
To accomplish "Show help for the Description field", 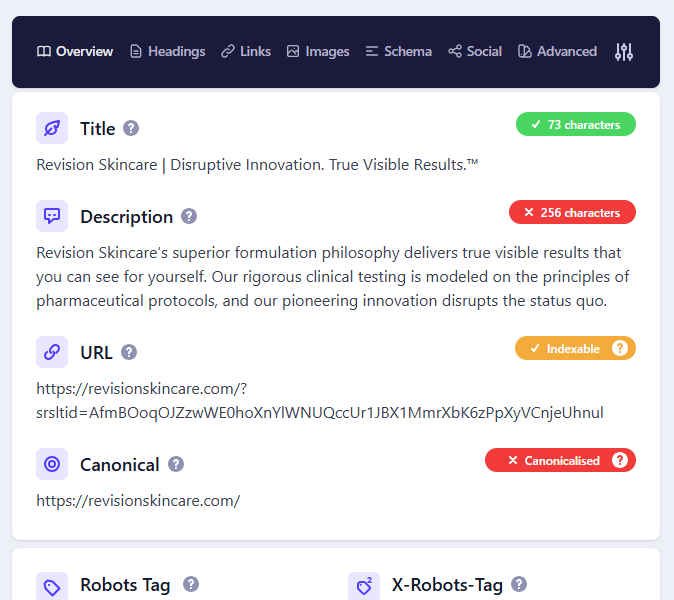I will click(x=189, y=216).
